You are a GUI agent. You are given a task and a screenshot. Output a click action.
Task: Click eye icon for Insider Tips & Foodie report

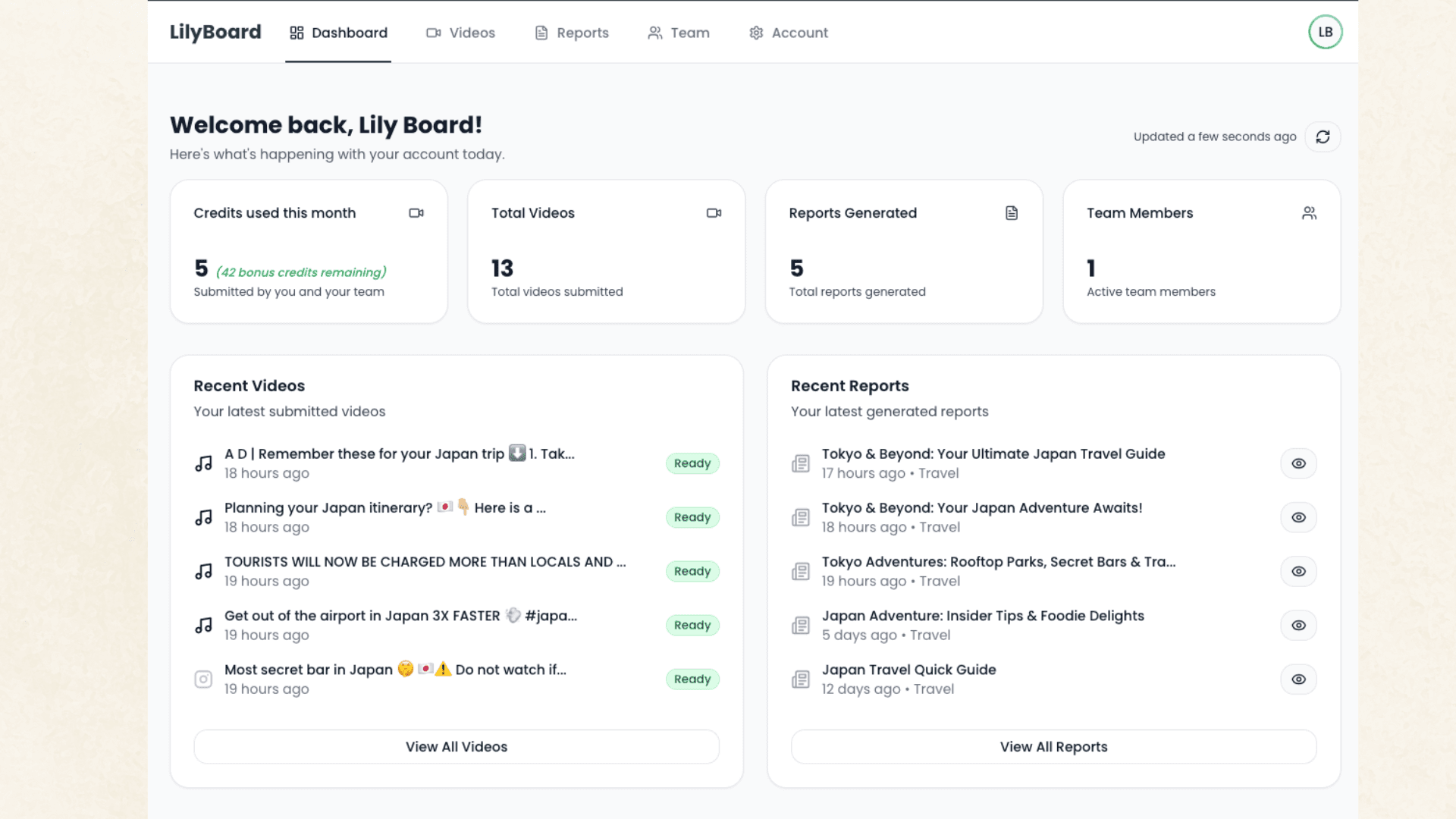tap(1298, 625)
